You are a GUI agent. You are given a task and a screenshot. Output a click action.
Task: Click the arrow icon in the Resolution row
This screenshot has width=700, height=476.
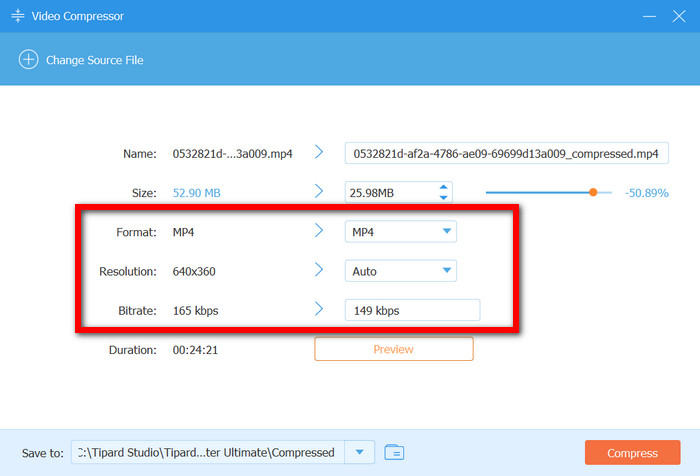click(319, 269)
